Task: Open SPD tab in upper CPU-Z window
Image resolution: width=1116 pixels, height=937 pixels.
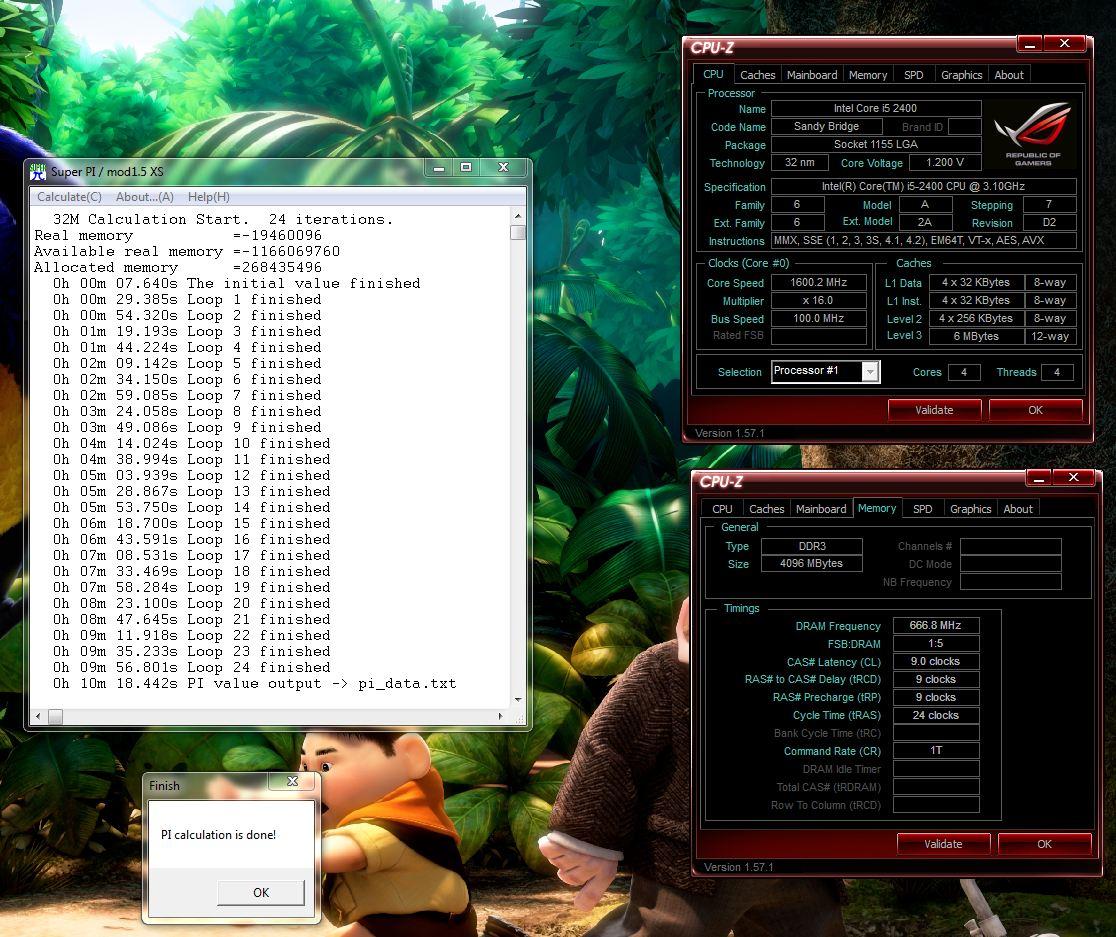Action: 913,75
